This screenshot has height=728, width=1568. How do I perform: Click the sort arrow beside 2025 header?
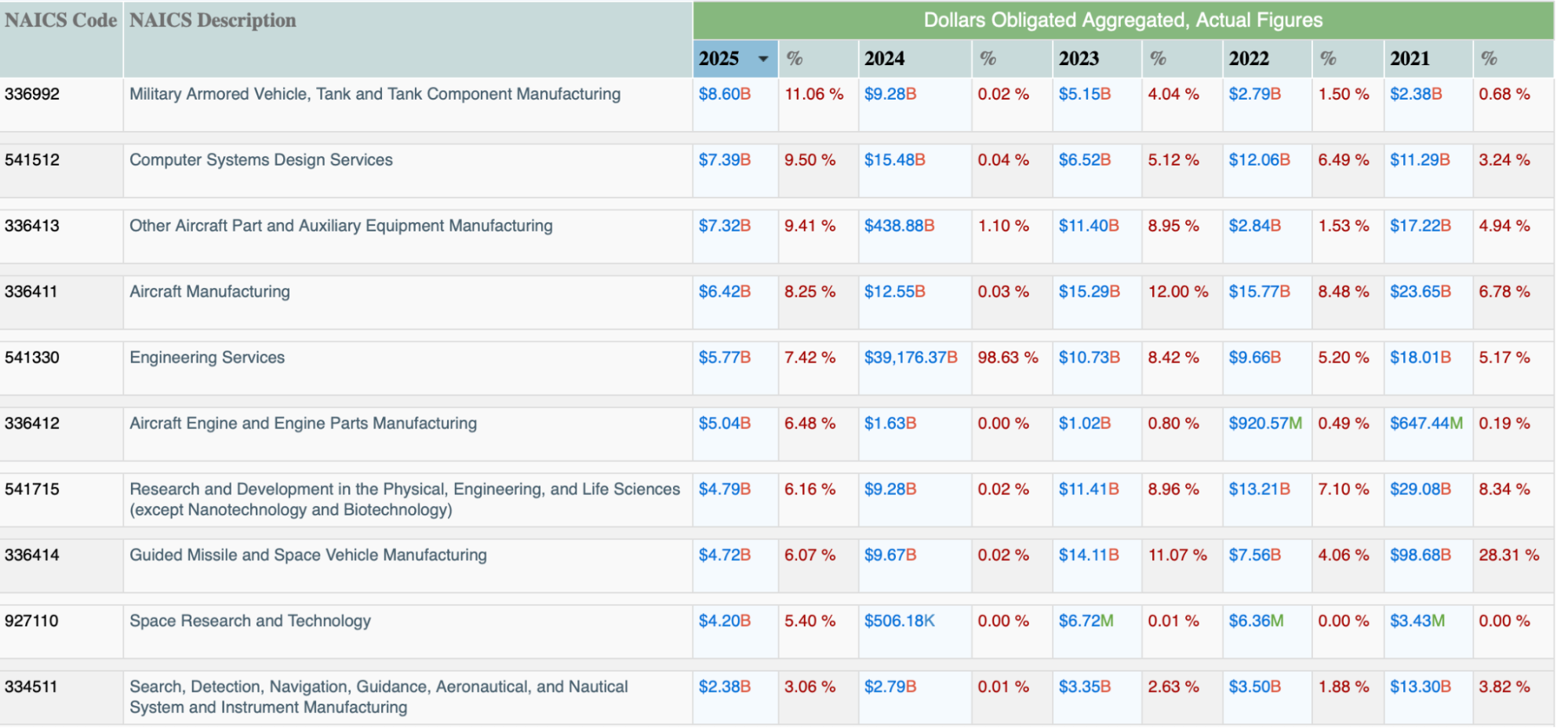tap(762, 59)
